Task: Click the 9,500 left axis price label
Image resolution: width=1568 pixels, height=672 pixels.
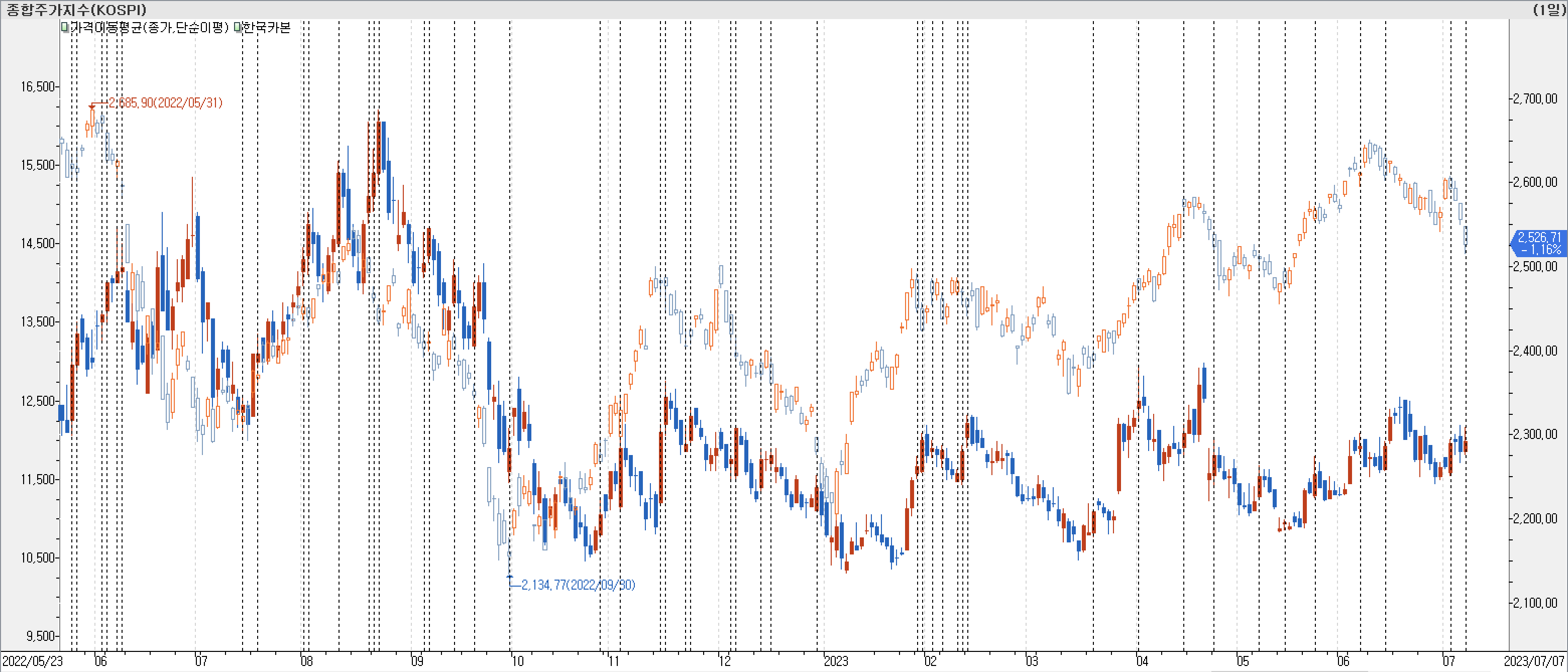Action: [41, 636]
